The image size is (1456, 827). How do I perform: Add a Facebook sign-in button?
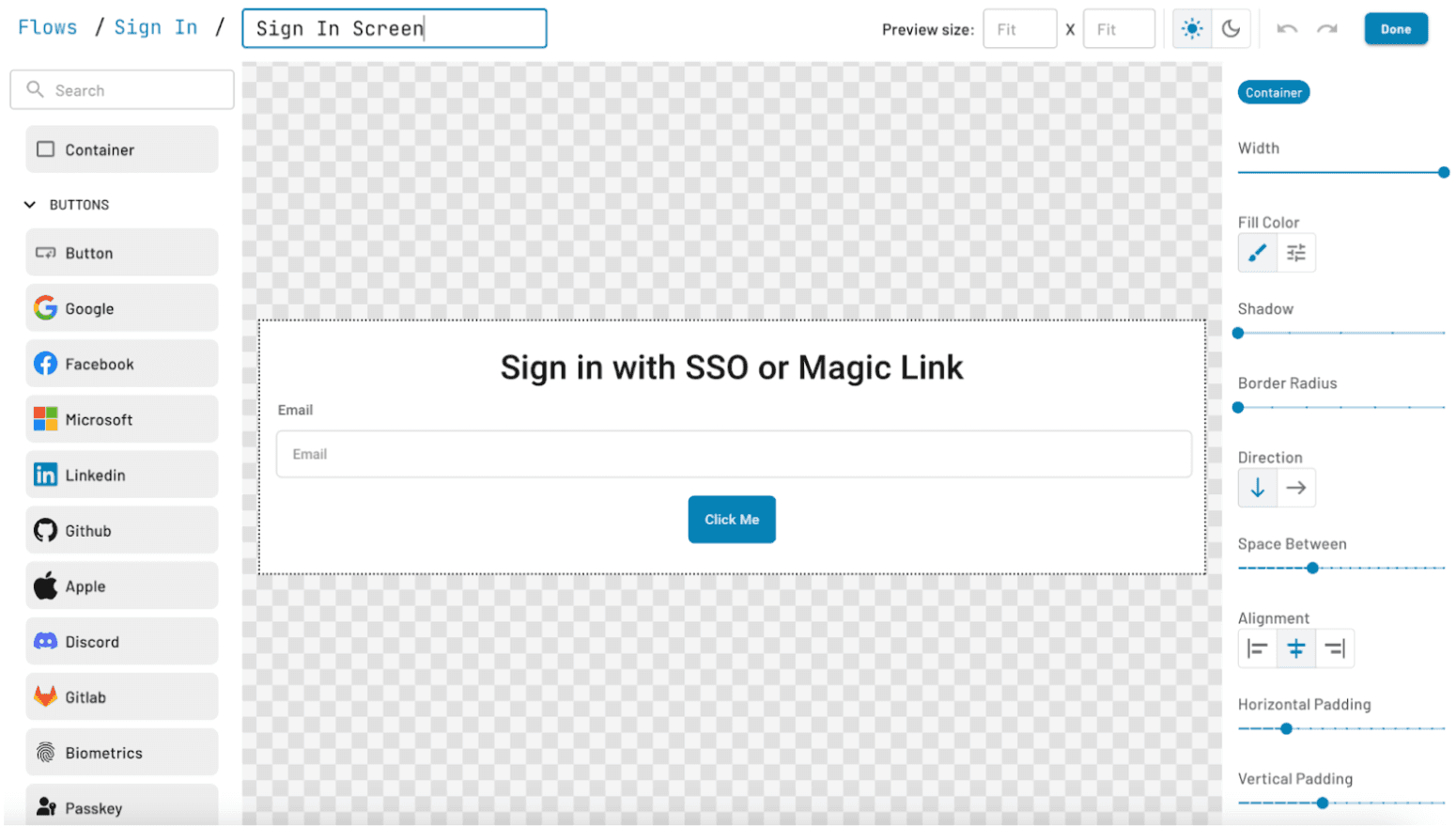[121, 363]
